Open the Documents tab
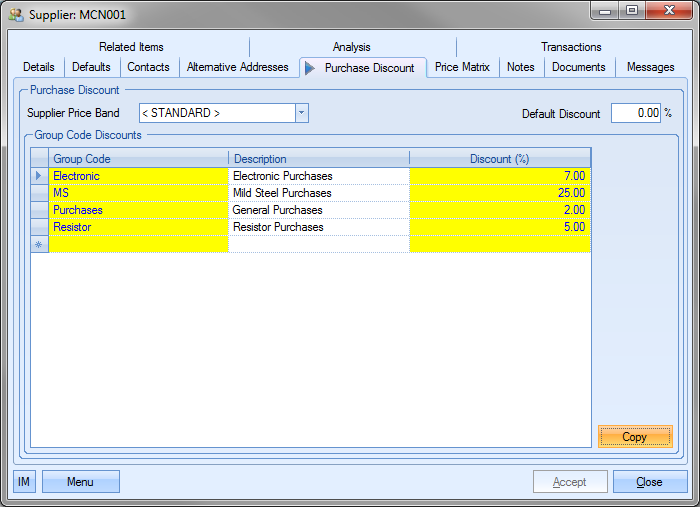700x507 pixels. (x=579, y=67)
